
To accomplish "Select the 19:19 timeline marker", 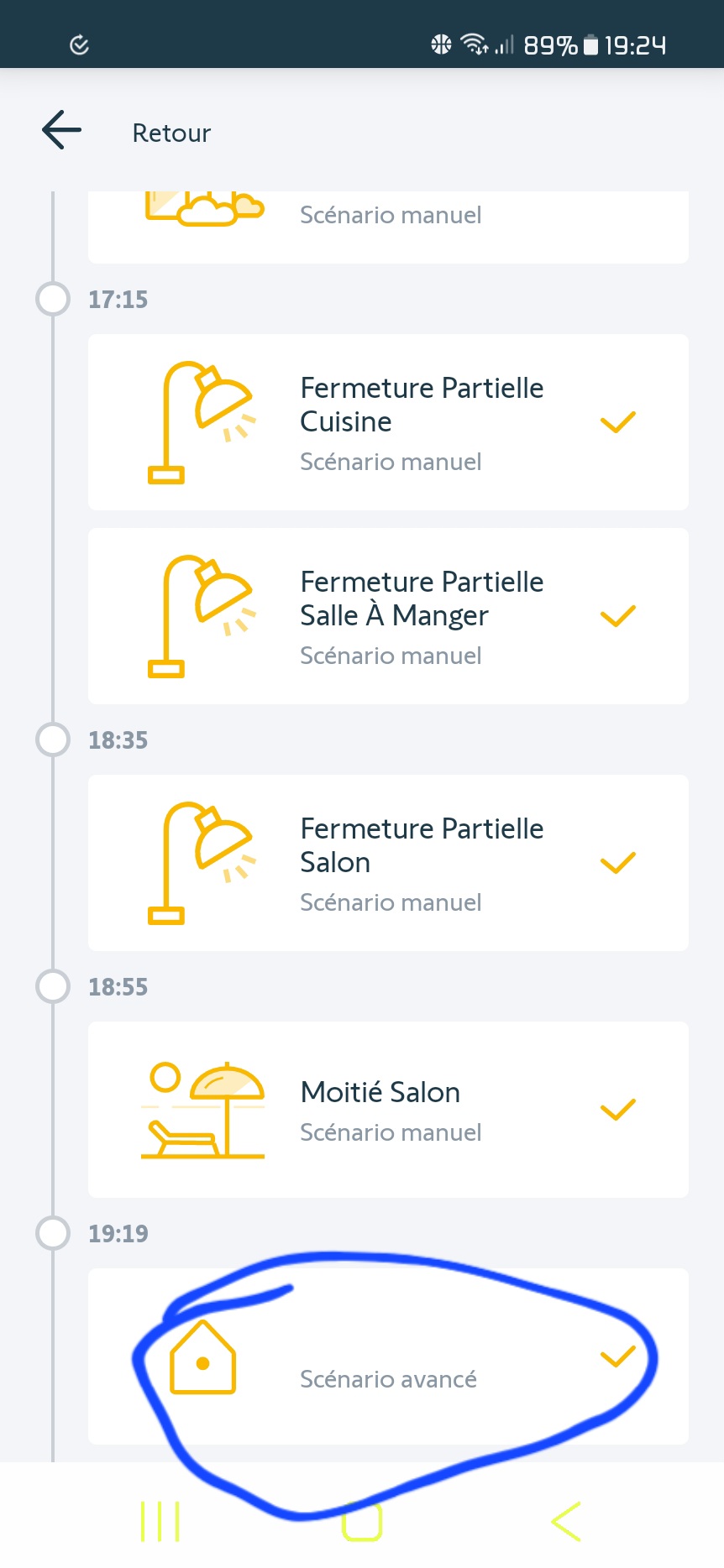I will coord(53,1233).
